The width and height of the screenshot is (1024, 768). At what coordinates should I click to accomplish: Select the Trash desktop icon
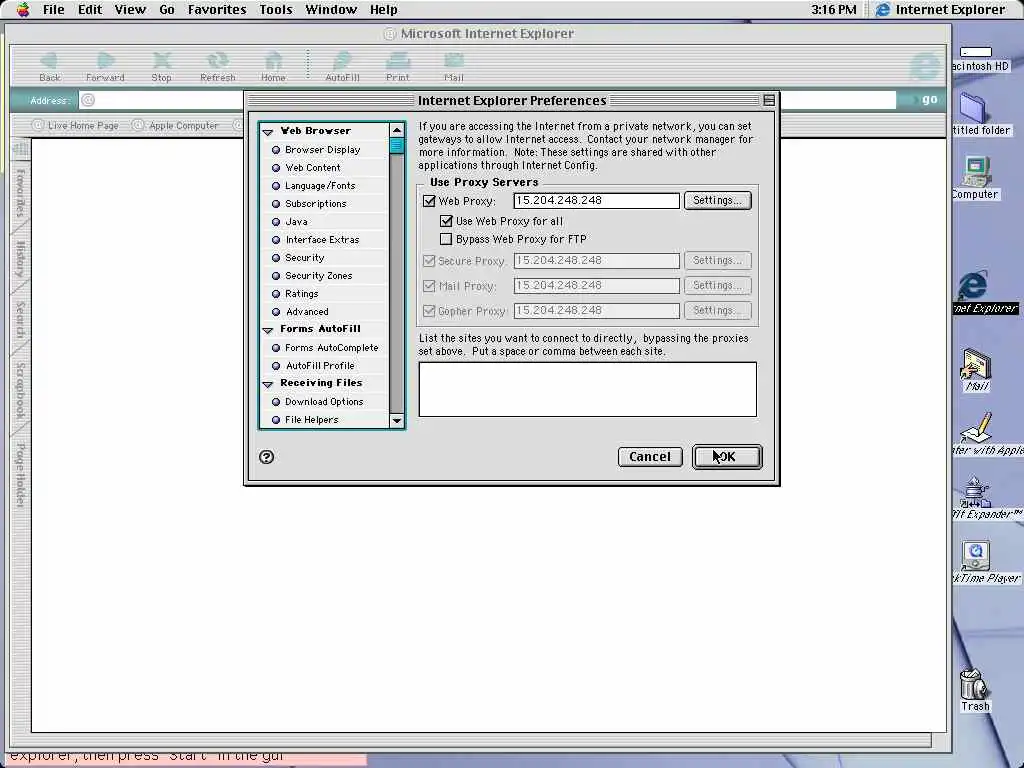pos(974,684)
